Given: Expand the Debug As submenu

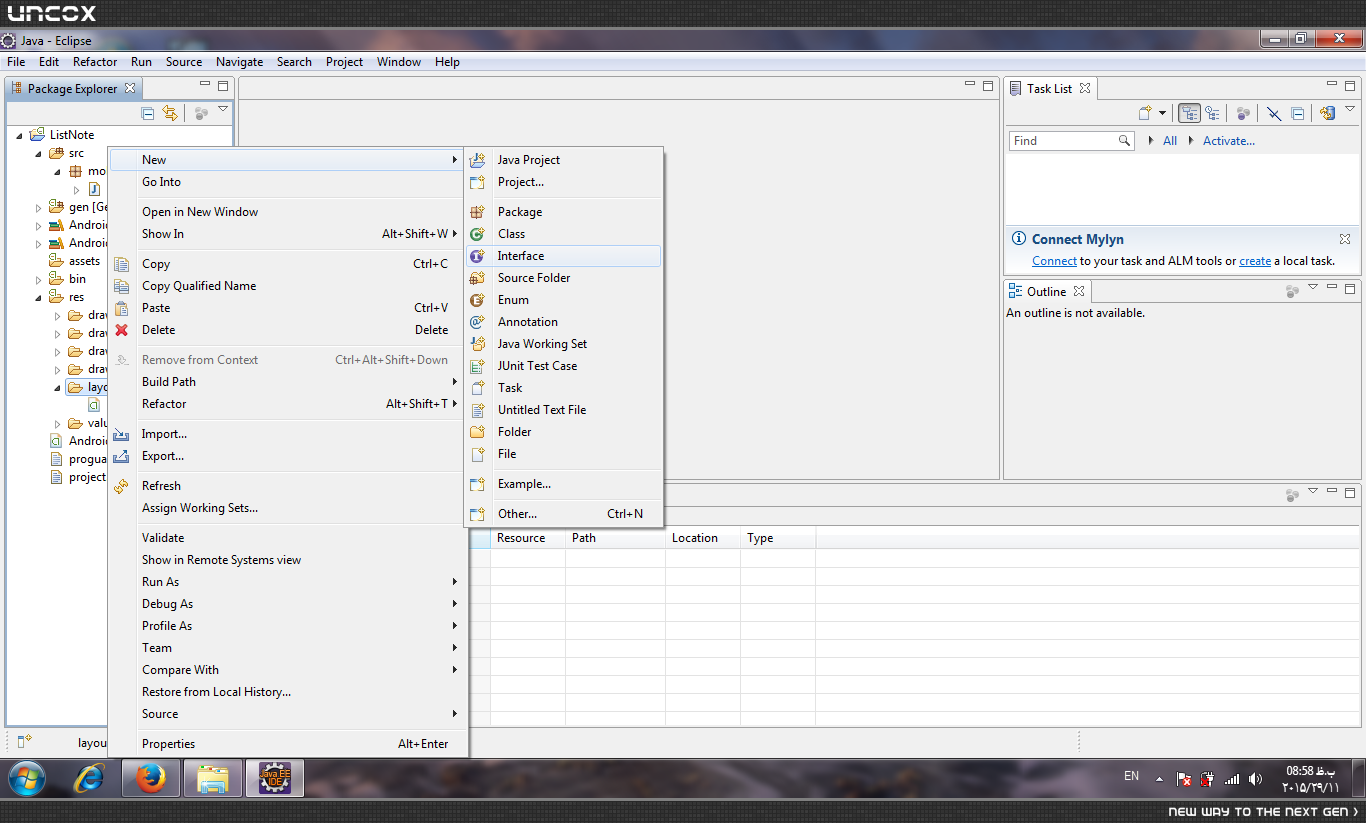Looking at the screenshot, I should point(288,604).
